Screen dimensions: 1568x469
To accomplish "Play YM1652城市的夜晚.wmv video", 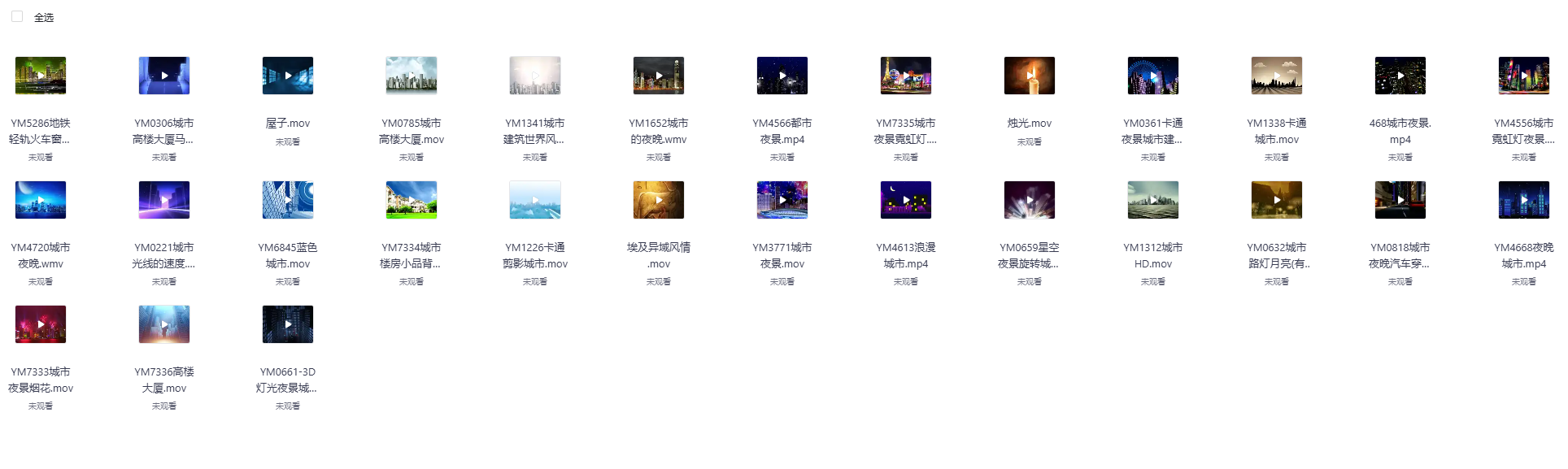I will tap(659, 76).
